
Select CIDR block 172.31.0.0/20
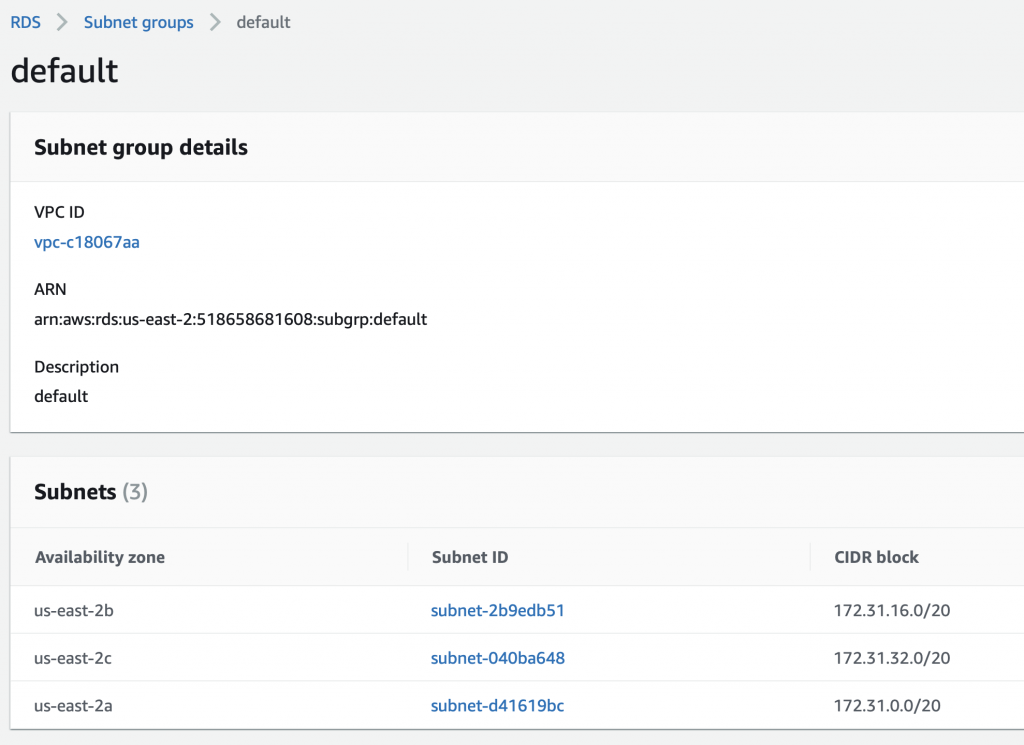click(x=887, y=706)
